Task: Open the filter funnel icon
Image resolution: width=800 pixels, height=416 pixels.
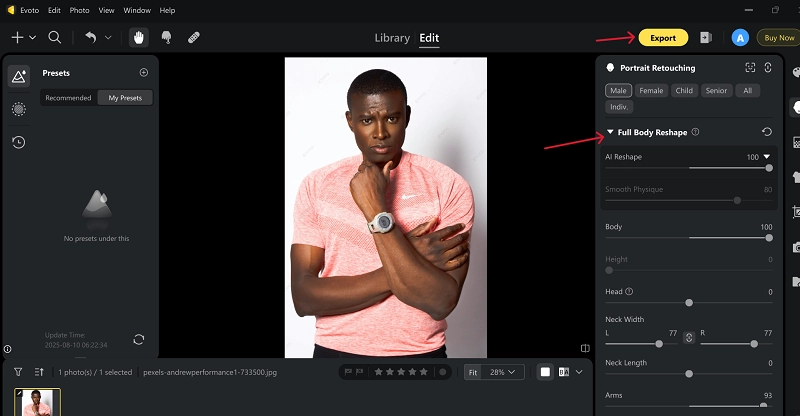Action: pyautogui.click(x=18, y=372)
